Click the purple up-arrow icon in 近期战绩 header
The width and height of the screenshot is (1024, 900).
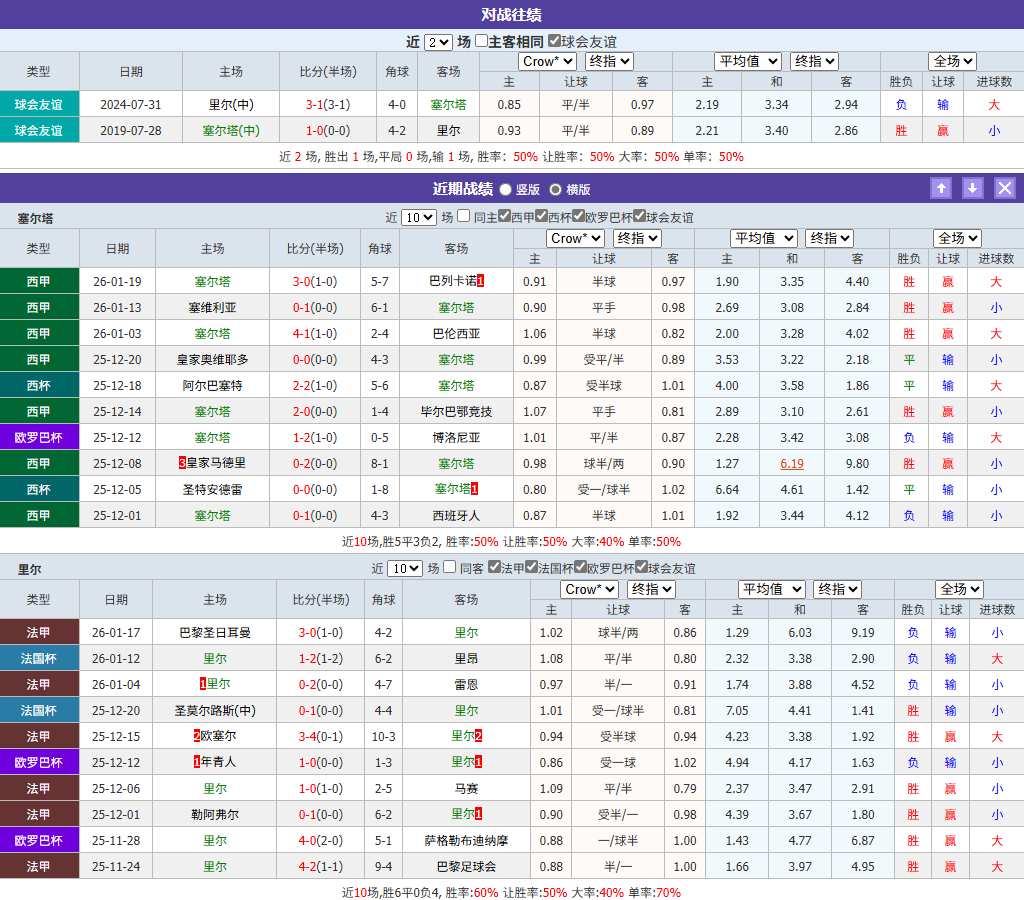point(941,188)
